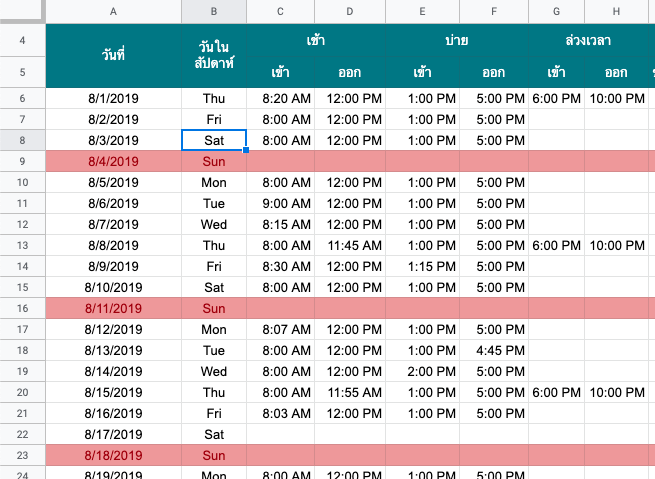This screenshot has height=479, width=655.
Task: Select the 2:00 PM cell on 8/14/2019
Action: click(422, 371)
